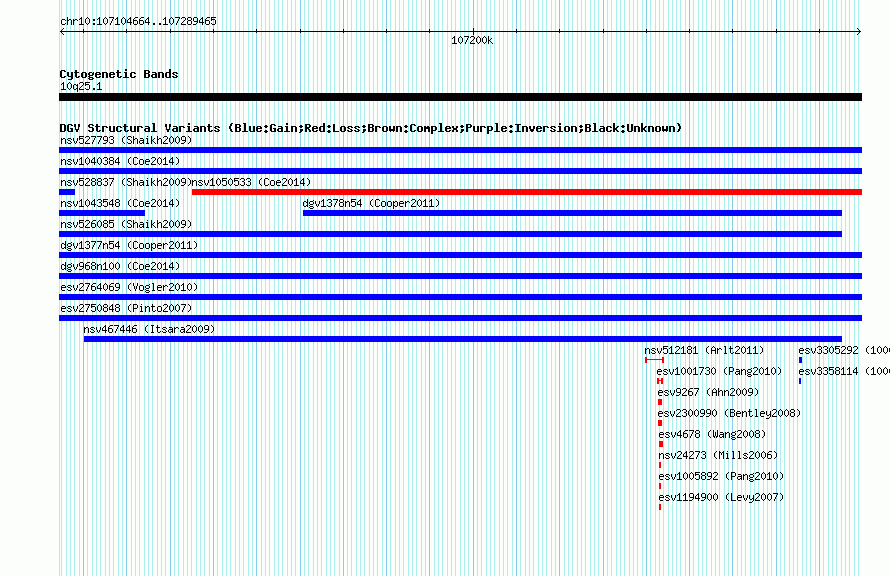Image resolution: width=890 pixels, height=576 pixels.
Task: Click the nsv467446 blue gain bar
Action: tap(463, 339)
